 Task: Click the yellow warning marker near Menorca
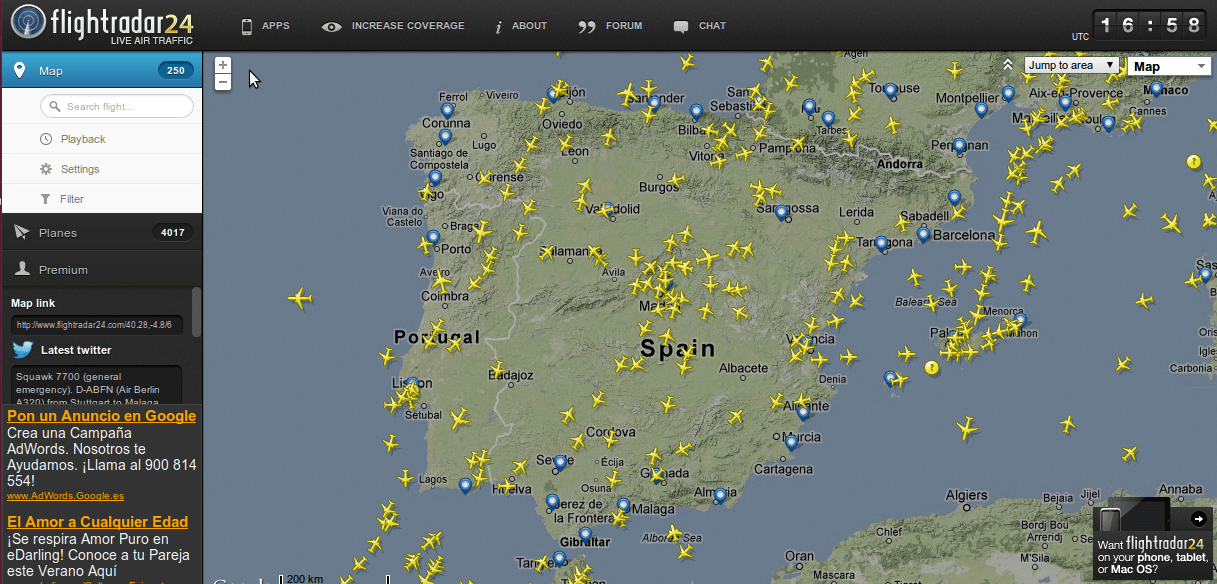pyautogui.click(x=932, y=368)
